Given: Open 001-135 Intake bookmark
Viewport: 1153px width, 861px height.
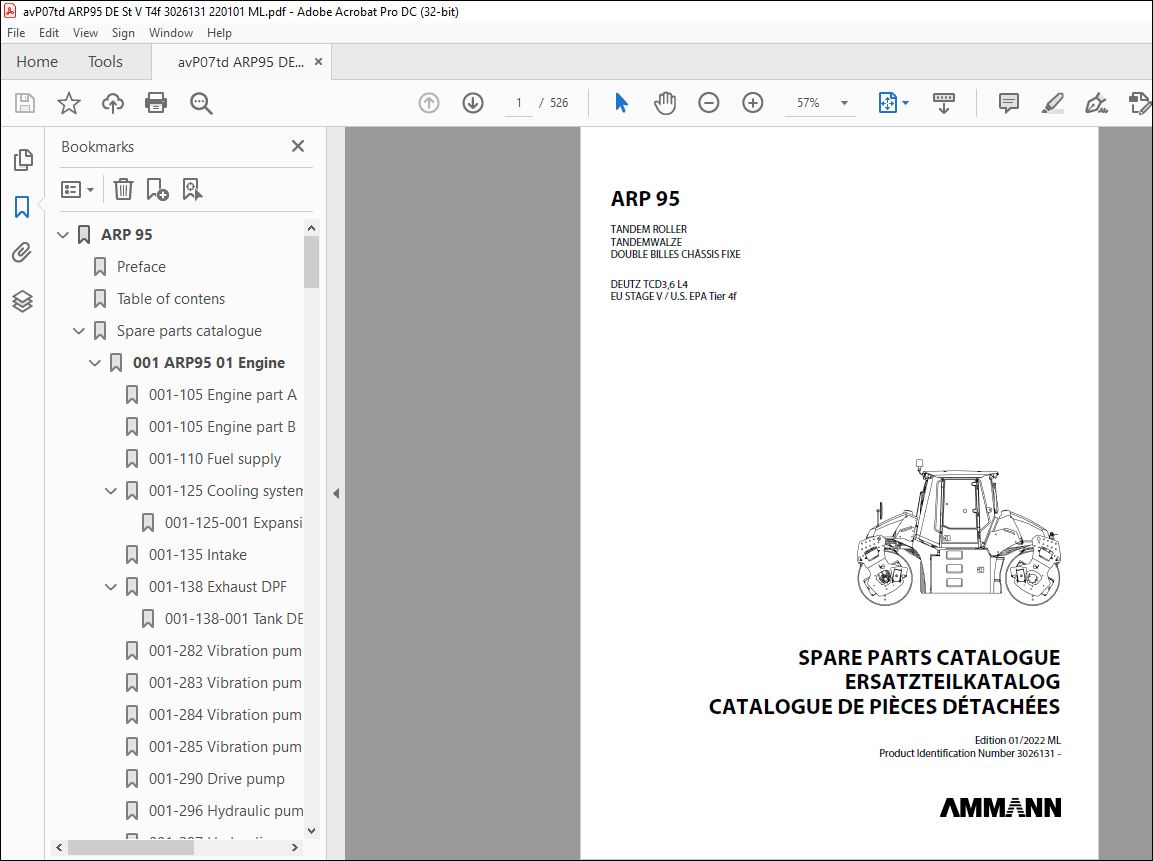Looking at the screenshot, I should [x=198, y=554].
